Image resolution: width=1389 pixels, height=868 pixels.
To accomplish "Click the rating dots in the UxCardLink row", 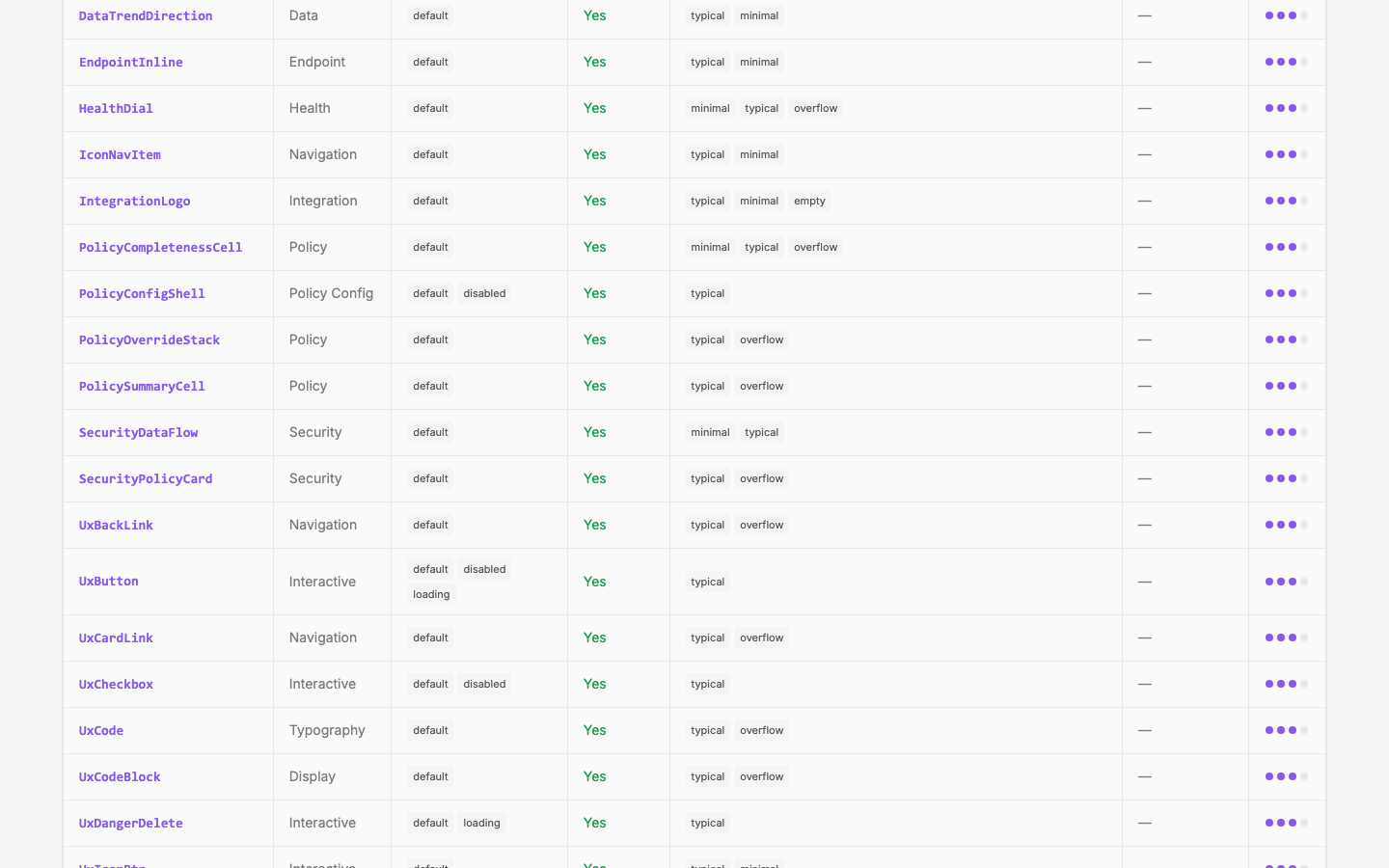I will [1287, 637].
